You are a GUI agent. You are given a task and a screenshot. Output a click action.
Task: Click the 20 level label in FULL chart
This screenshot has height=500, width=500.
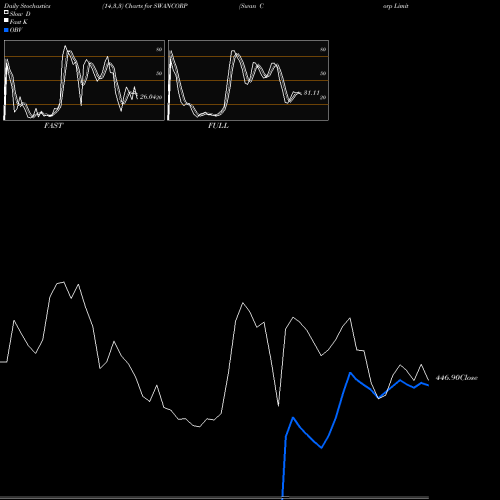[x=323, y=97]
